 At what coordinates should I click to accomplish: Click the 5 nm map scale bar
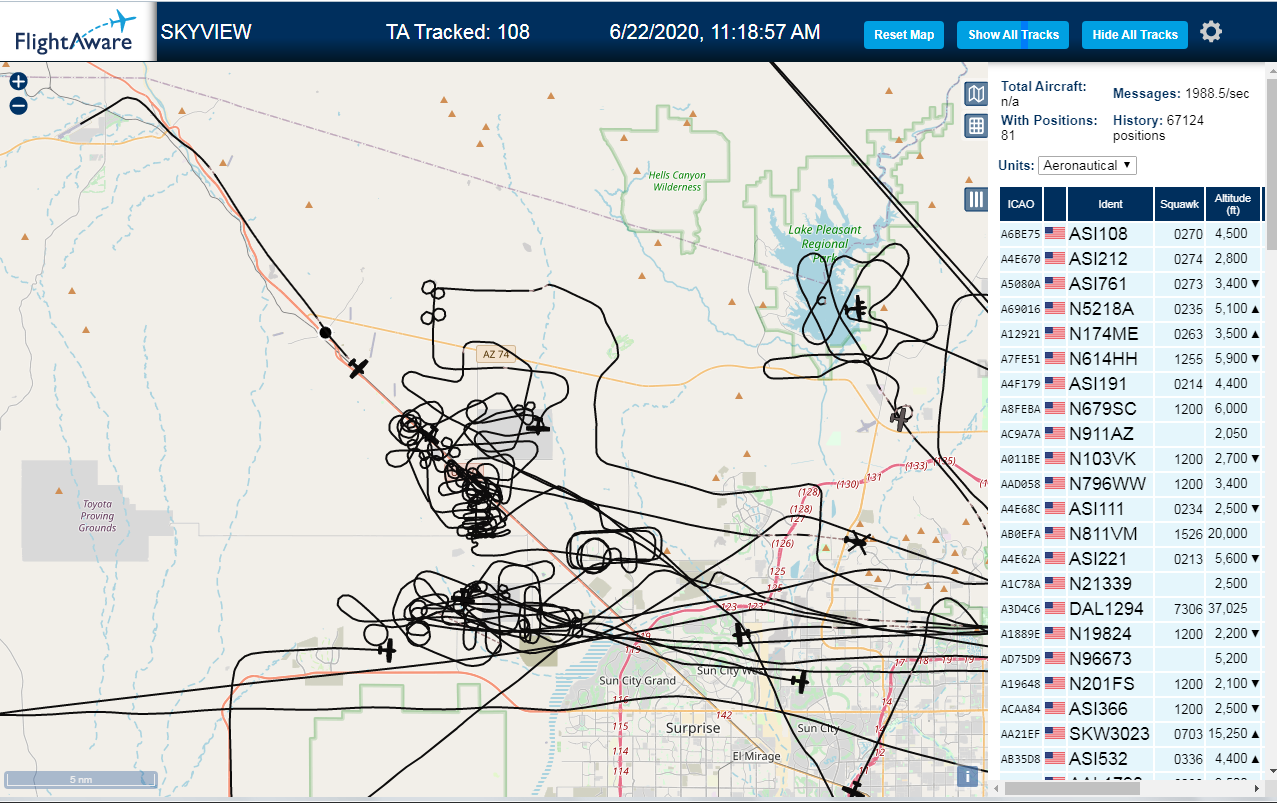[x=81, y=779]
